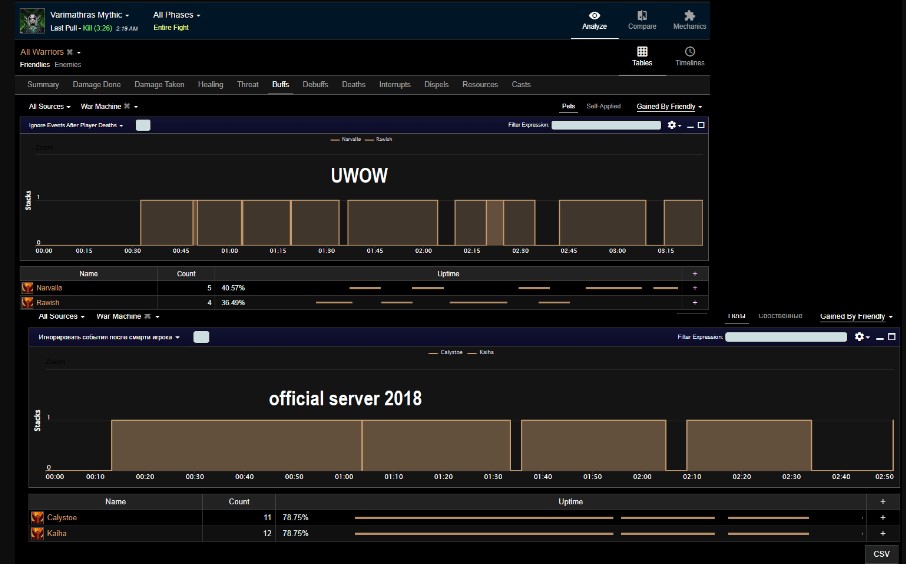This screenshot has height=564, width=906.
Task: Click the Varimathras boss portrait
Action: (32, 21)
